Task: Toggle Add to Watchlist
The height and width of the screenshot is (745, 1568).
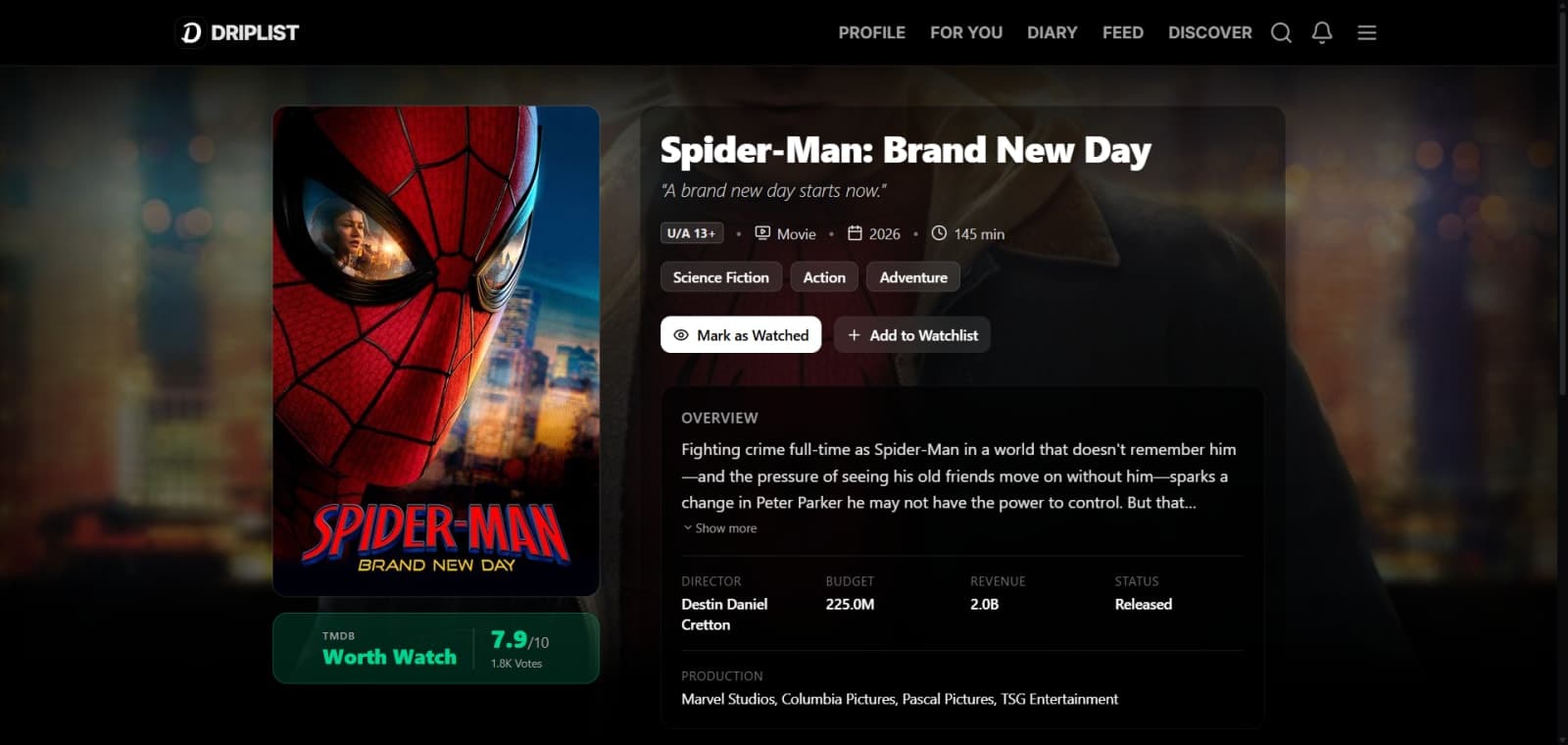Action: (x=912, y=335)
